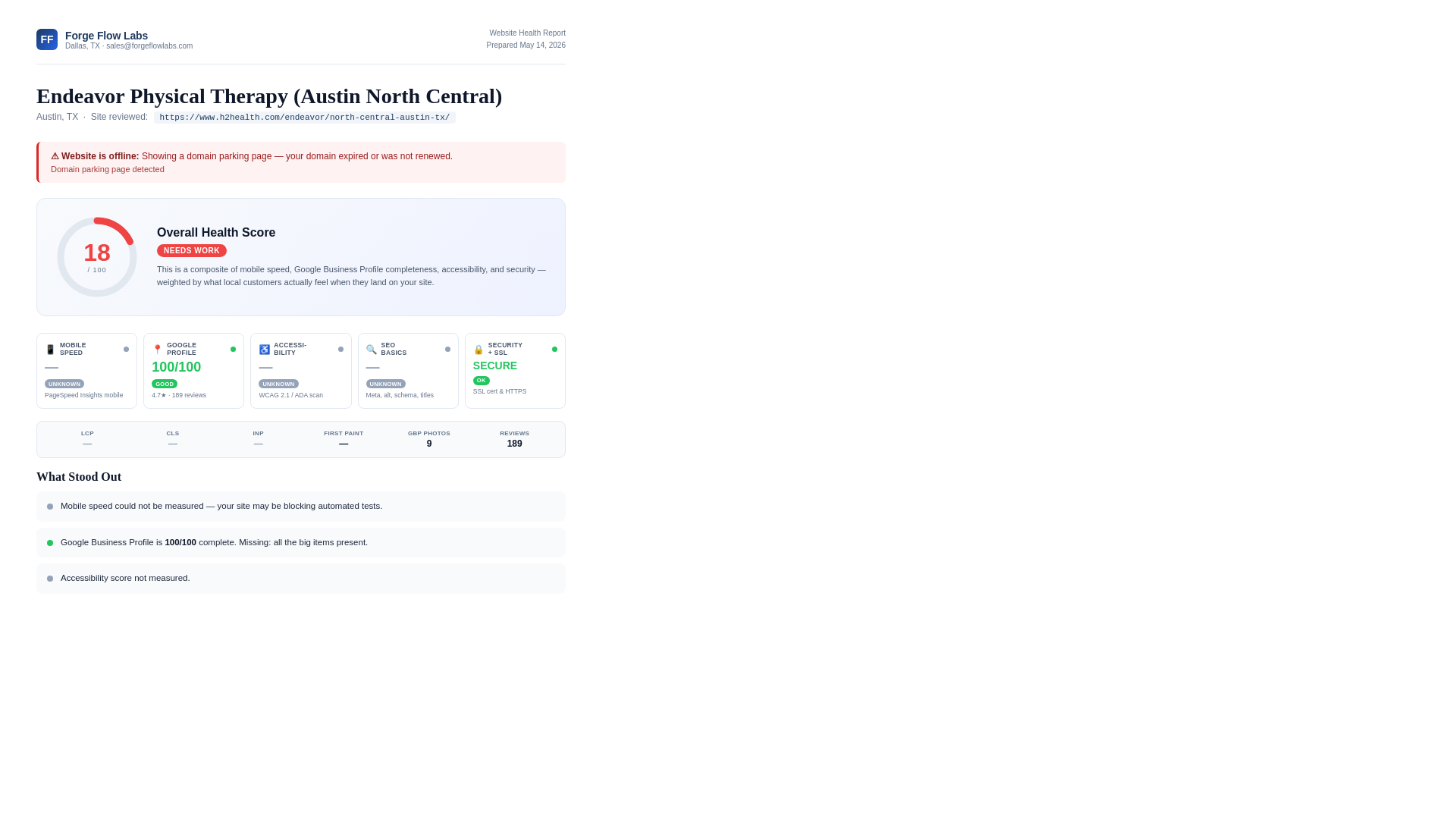This screenshot has width=1456, height=819.
Task: Click the green bullet beside Google Business Profile note
Action: click(50, 543)
